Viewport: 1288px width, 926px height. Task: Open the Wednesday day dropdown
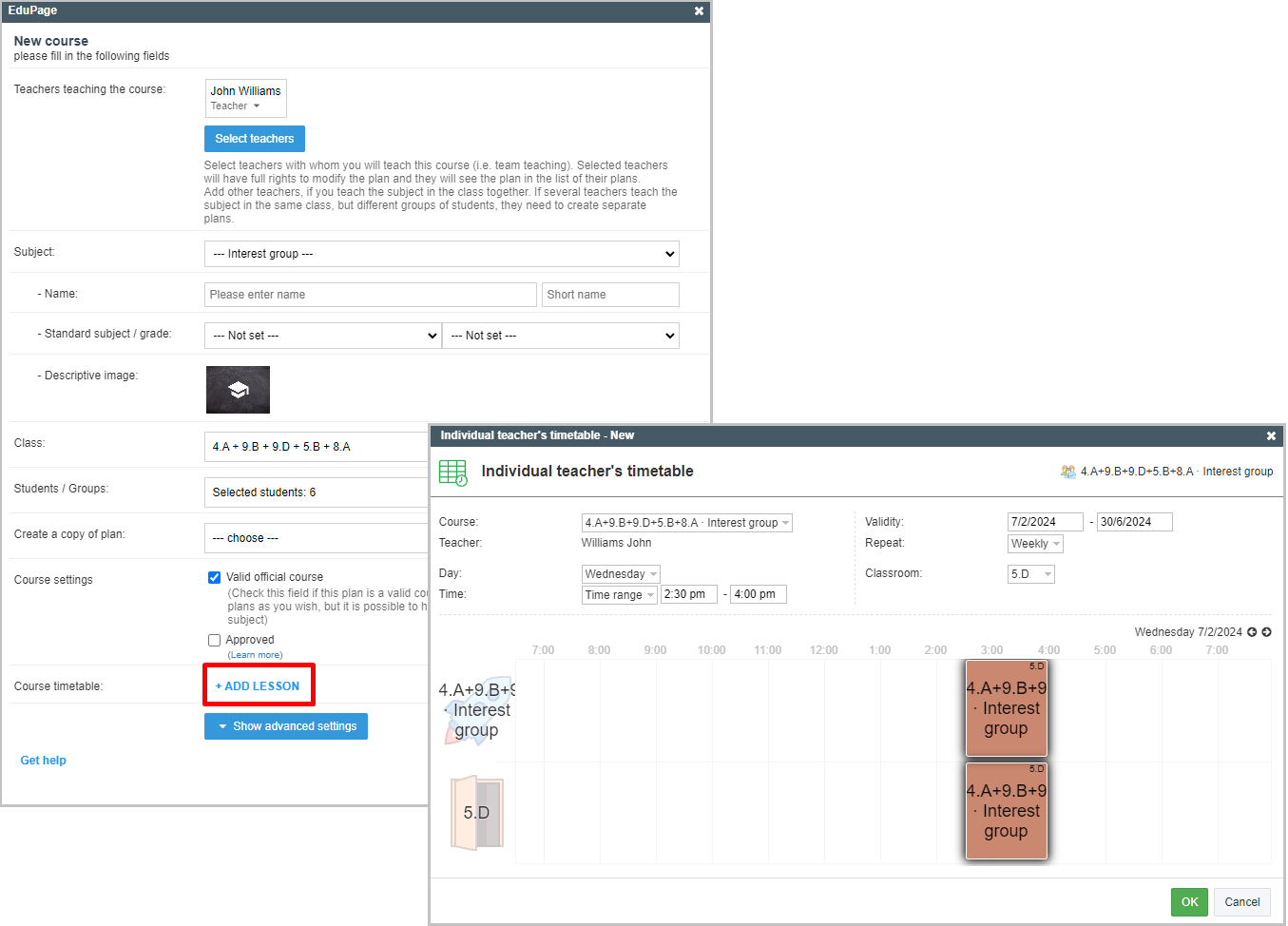pyautogui.click(x=621, y=574)
